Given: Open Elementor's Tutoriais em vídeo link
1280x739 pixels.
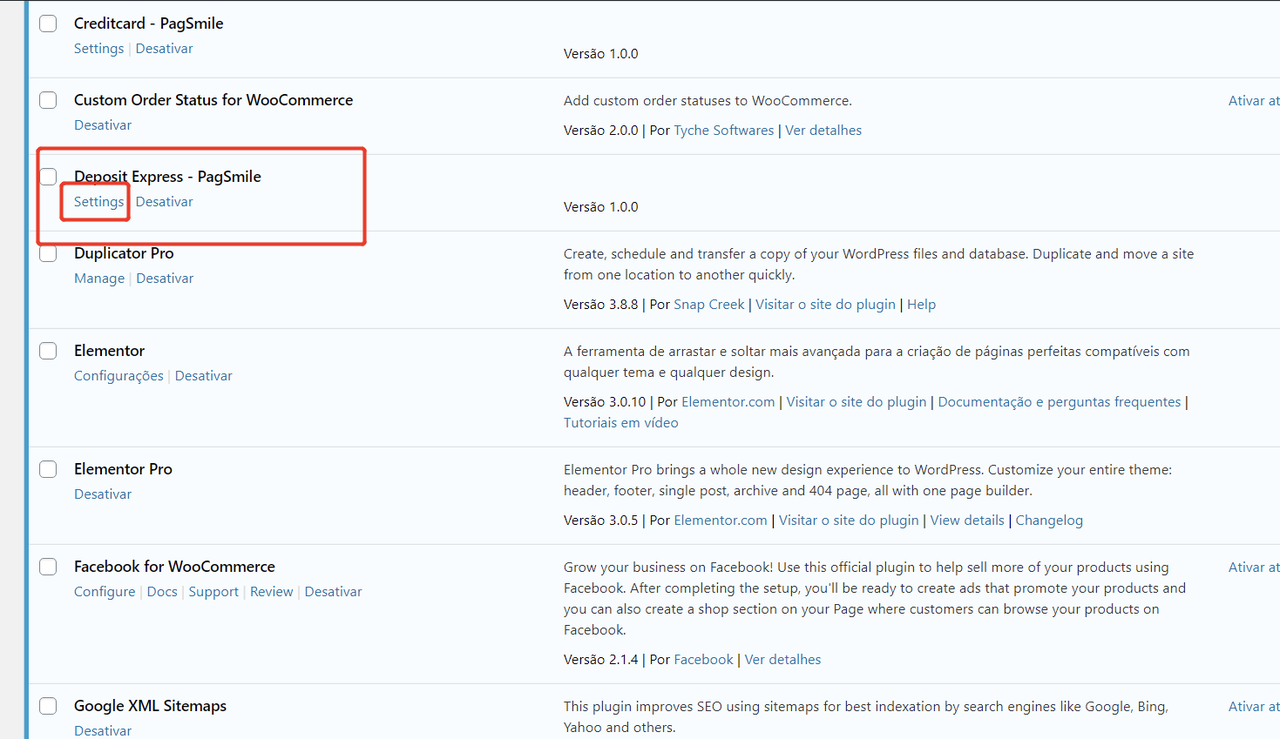Looking at the screenshot, I should (x=621, y=423).
